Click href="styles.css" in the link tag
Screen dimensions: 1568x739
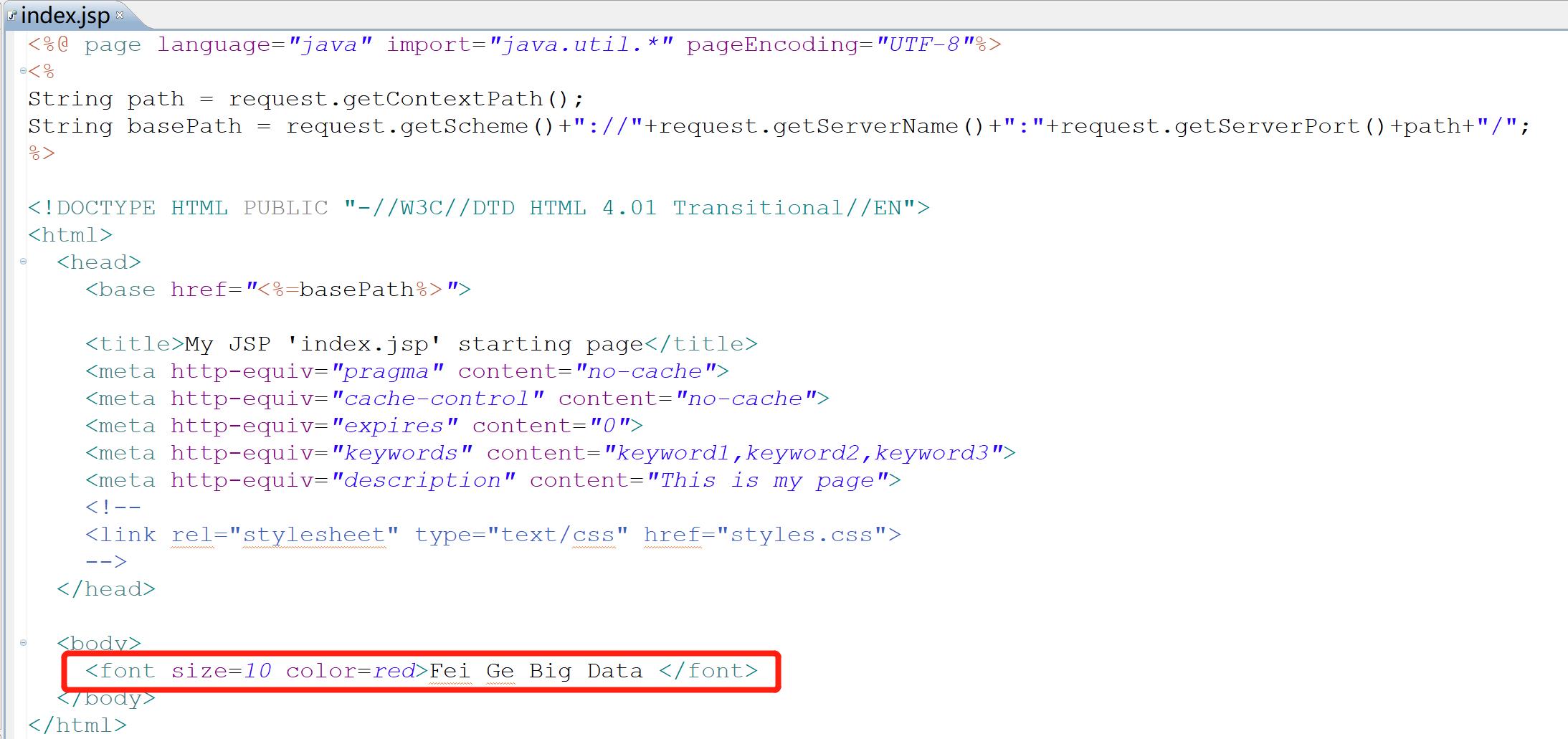(x=766, y=535)
